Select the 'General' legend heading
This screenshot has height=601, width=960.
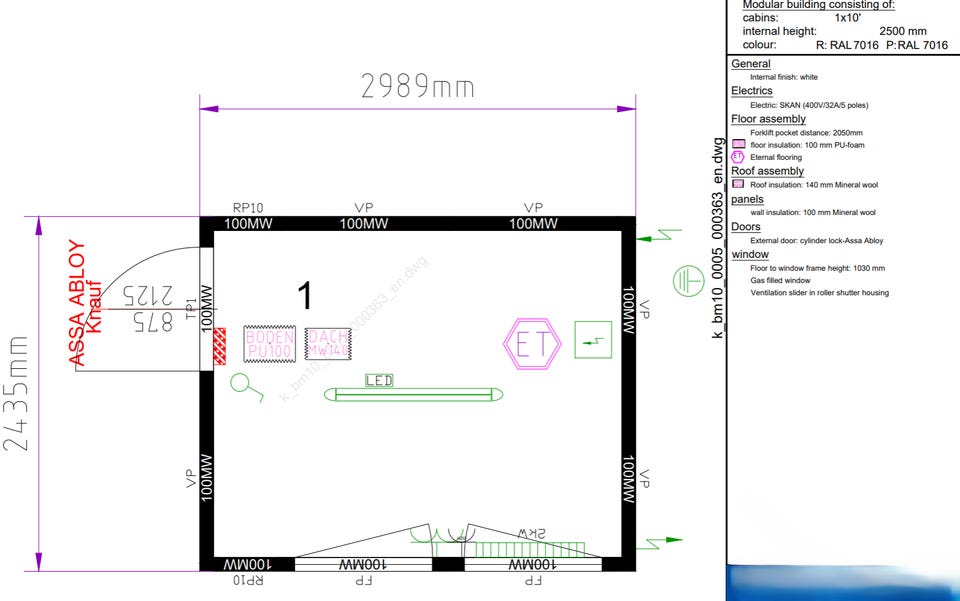[x=751, y=64]
